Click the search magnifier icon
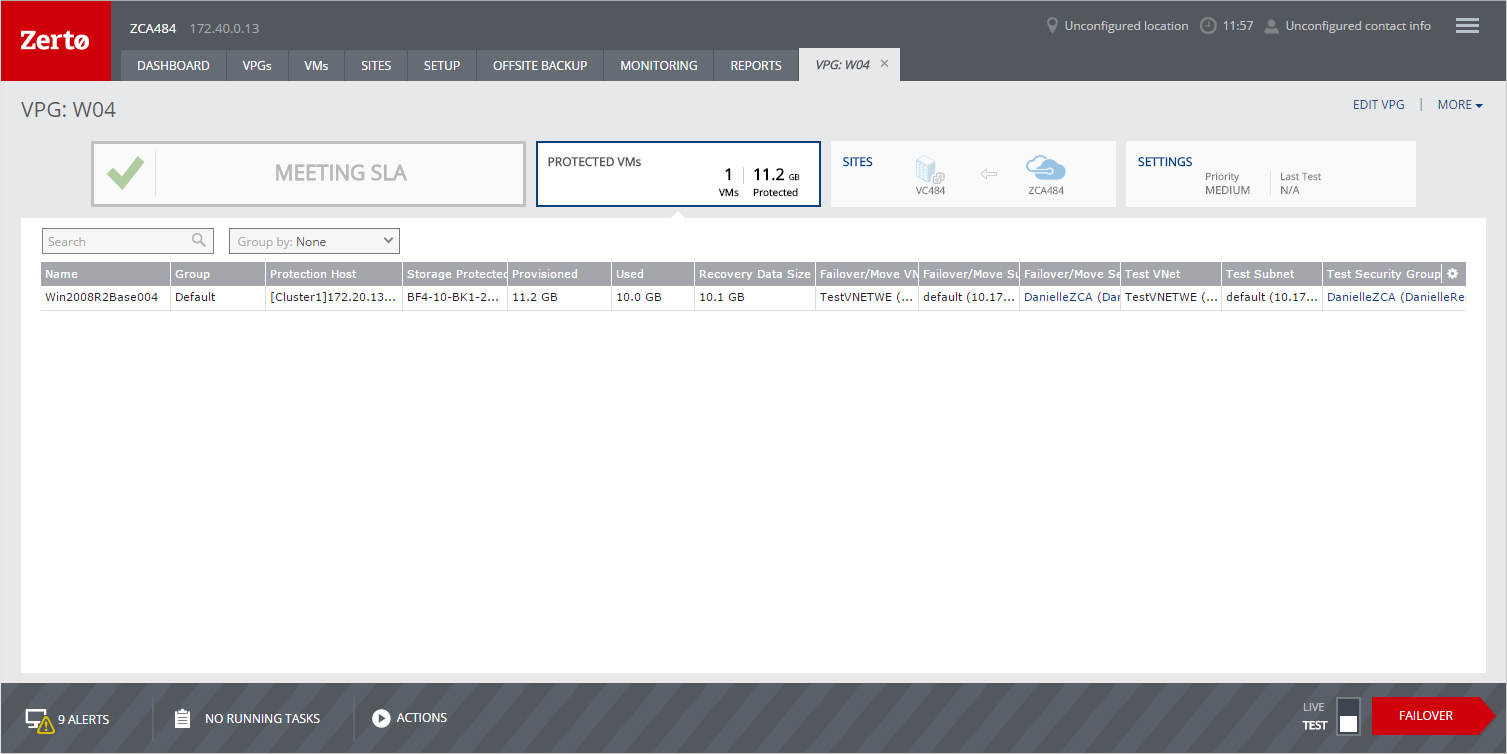 199,240
